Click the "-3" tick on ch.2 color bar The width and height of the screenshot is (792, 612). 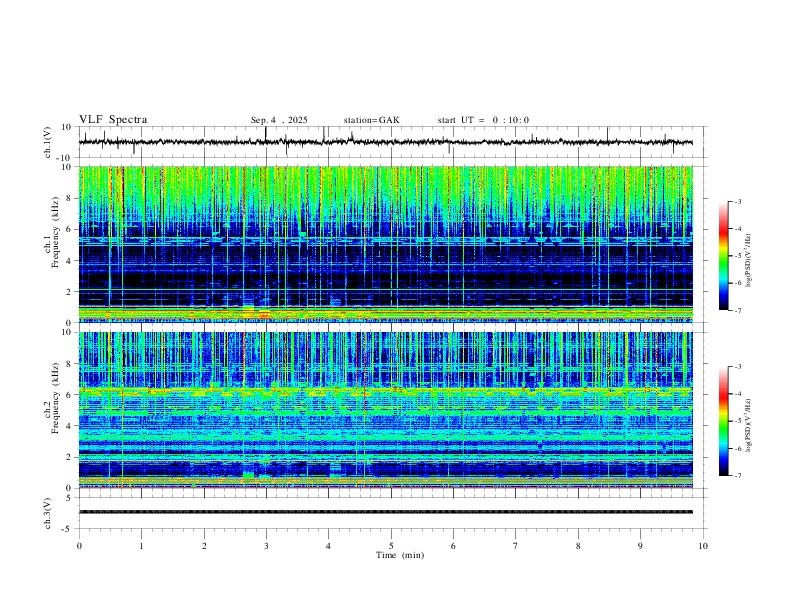coord(737,367)
